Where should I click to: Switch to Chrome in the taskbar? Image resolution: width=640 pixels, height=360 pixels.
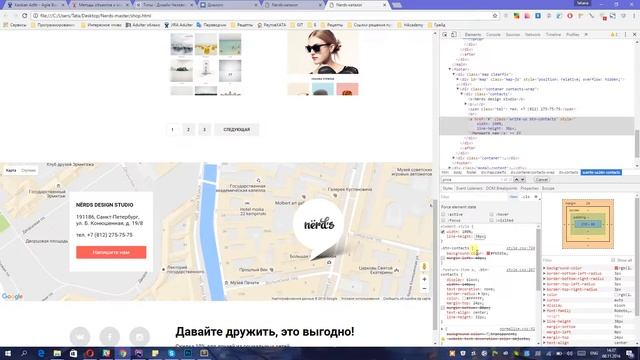[123, 353]
